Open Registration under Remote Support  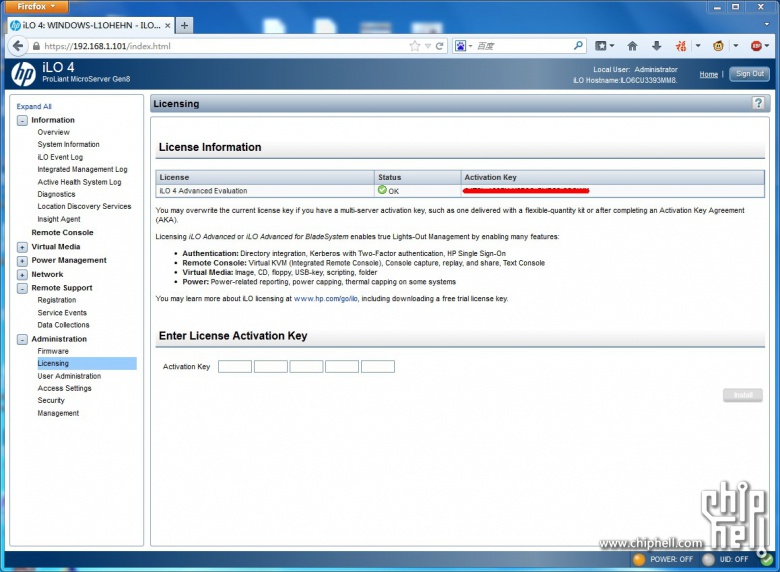(57, 300)
